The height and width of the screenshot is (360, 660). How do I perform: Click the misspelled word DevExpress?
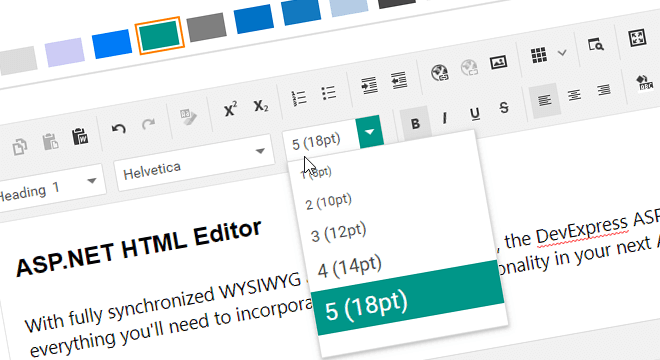tap(582, 230)
